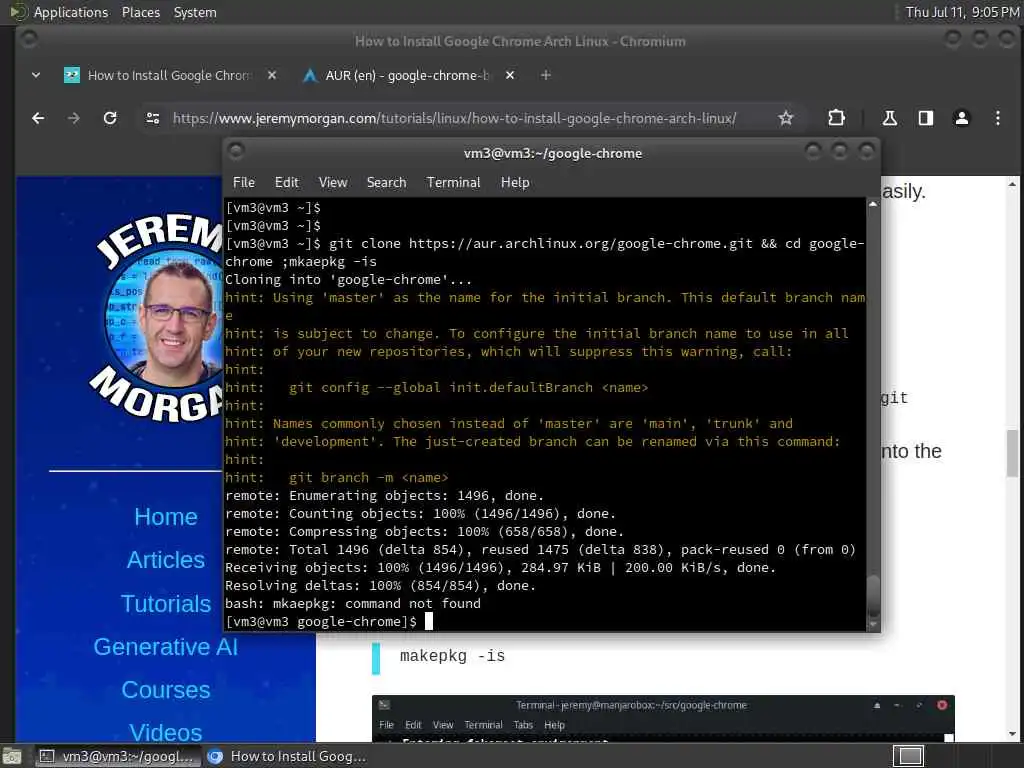Open Places menu in top panel
Screen dimensions: 1024x768
coord(140,12)
